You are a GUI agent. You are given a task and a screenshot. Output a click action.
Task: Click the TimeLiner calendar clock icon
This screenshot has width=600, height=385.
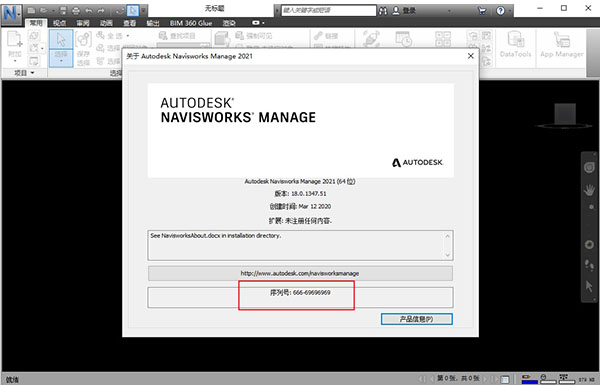[x=403, y=38]
